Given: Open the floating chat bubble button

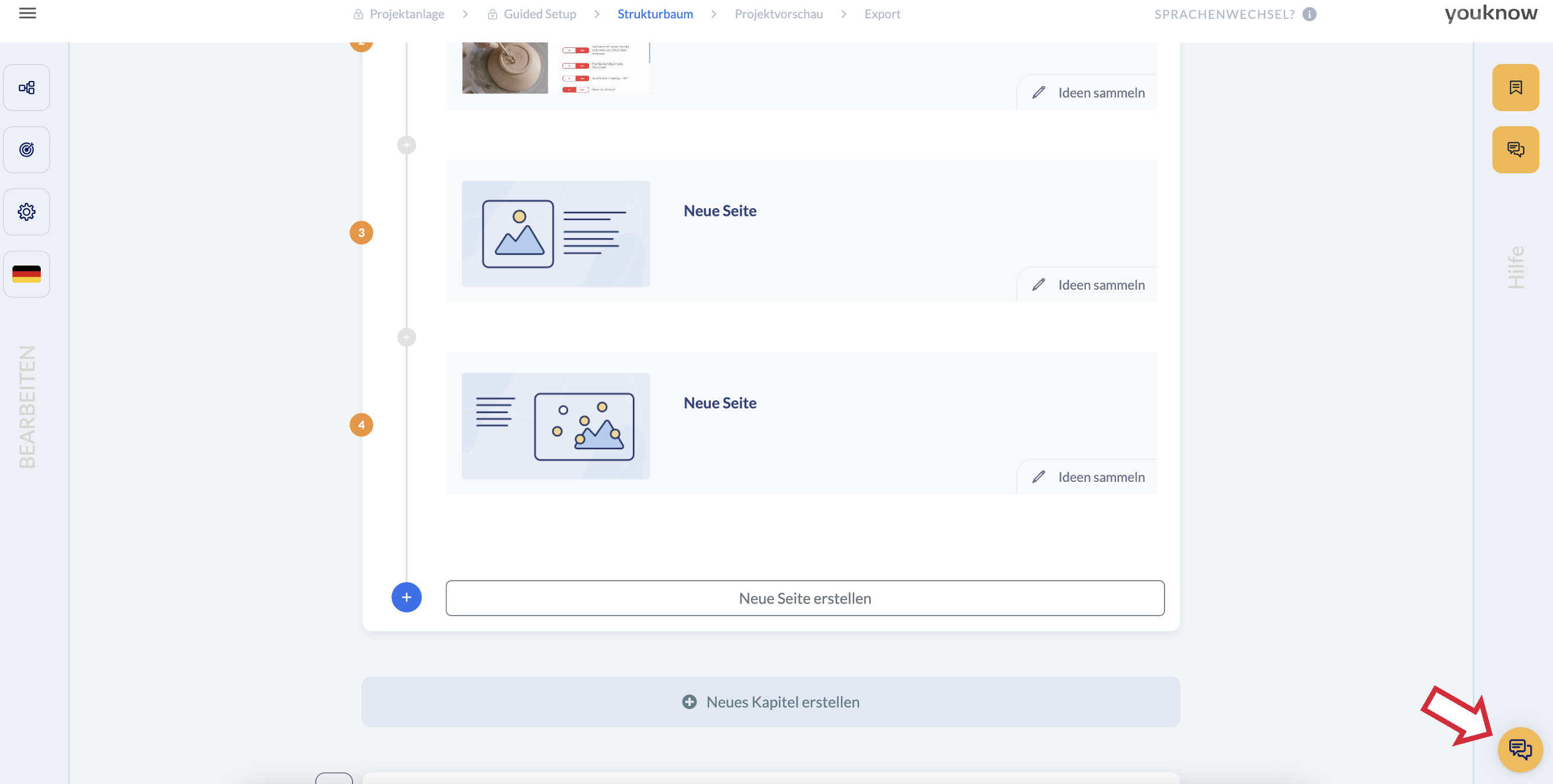Looking at the screenshot, I should coord(1519,749).
